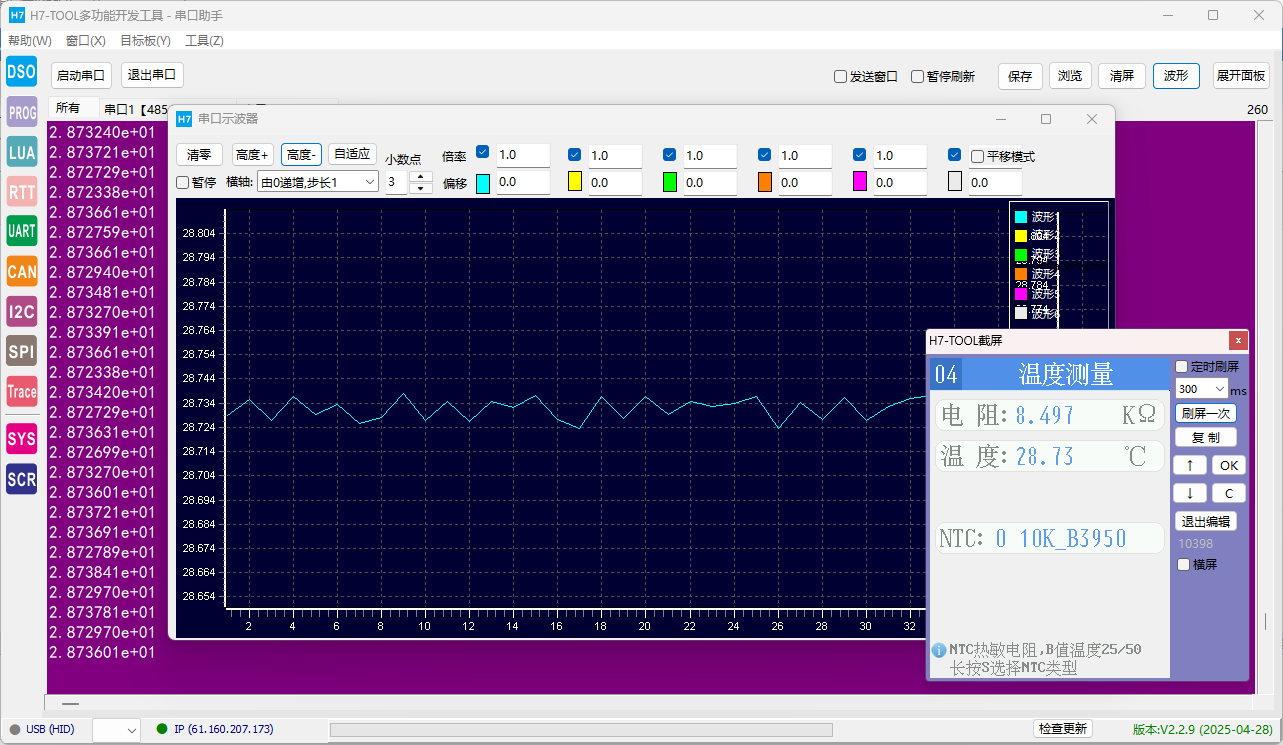Click the cyan channel 倍率 input field

523,155
